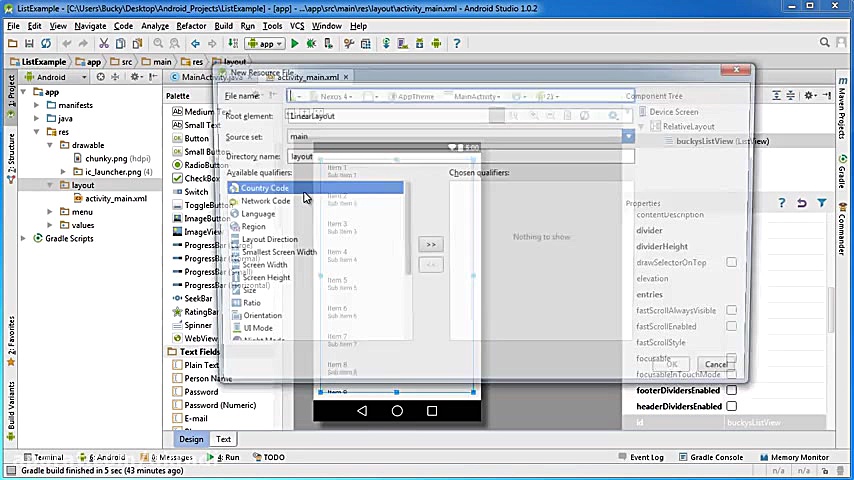Click the Search Everywhere magnifier icon
This screenshot has width=854, height=480.
click(x=825, y=42)
